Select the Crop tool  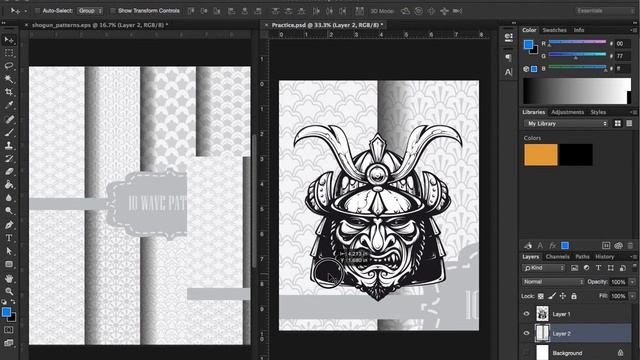tap(9, 92)
